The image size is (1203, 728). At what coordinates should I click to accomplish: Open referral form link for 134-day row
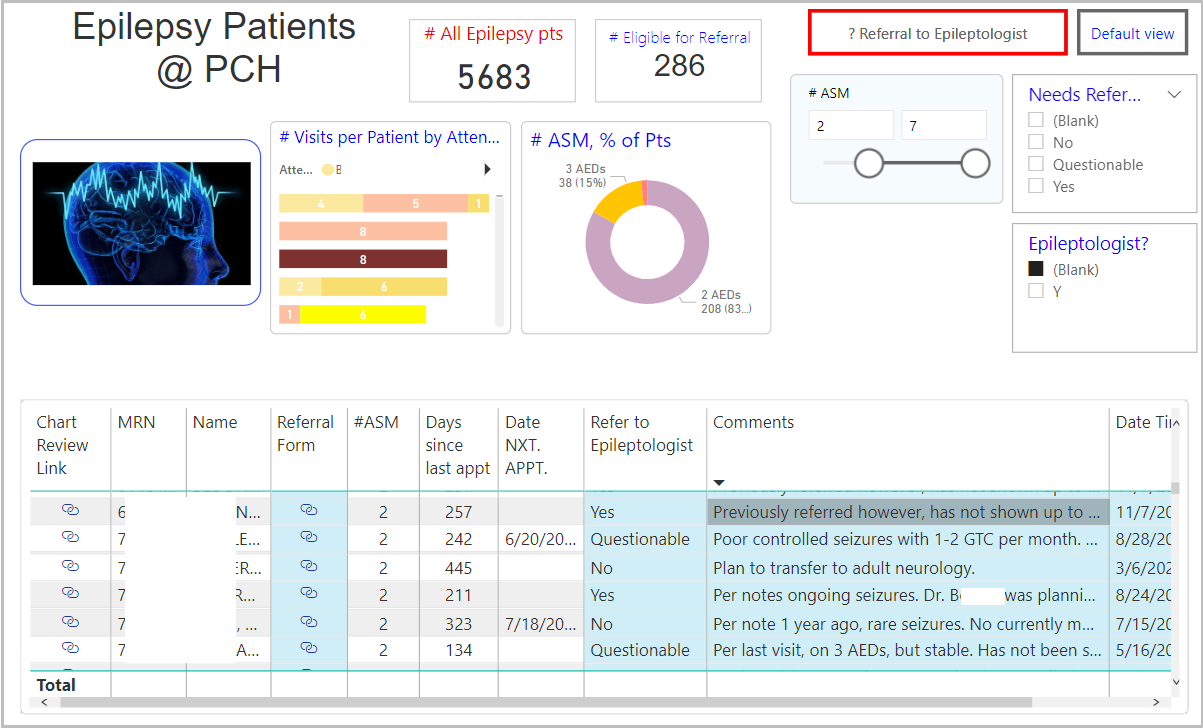click(x=309, y=650)
